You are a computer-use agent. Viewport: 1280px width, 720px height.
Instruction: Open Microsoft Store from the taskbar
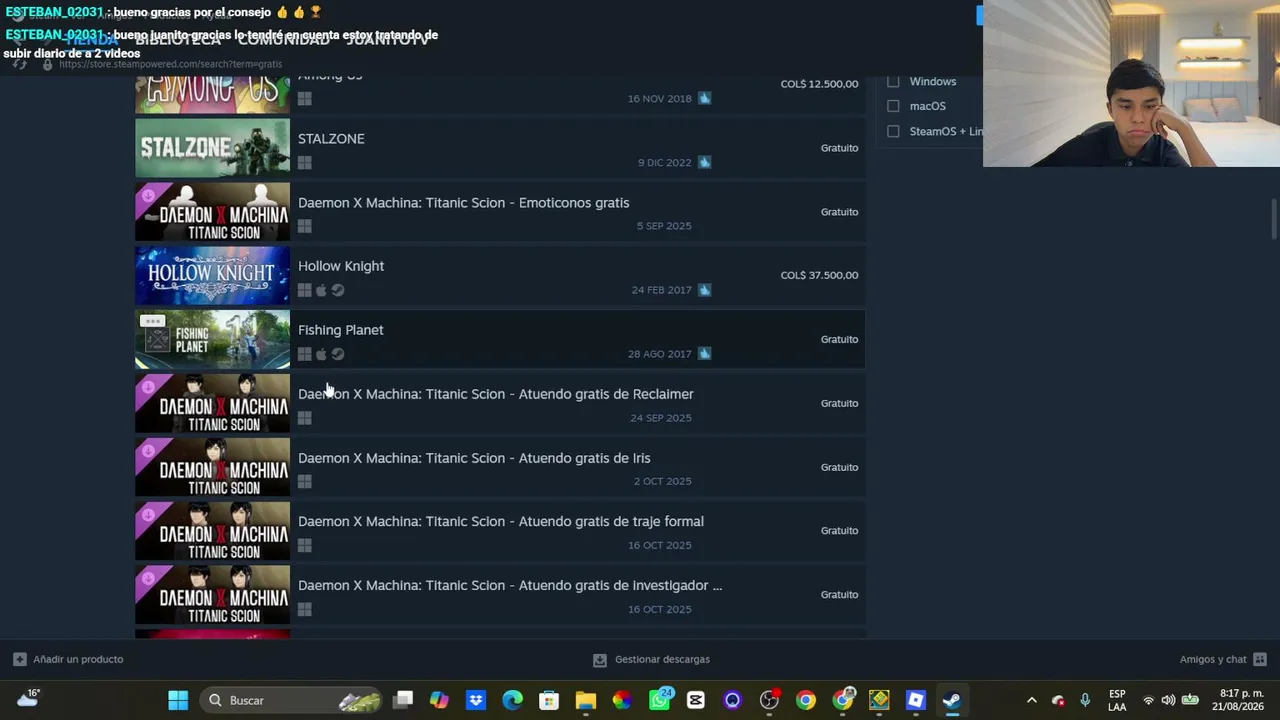tap(549, 700)
